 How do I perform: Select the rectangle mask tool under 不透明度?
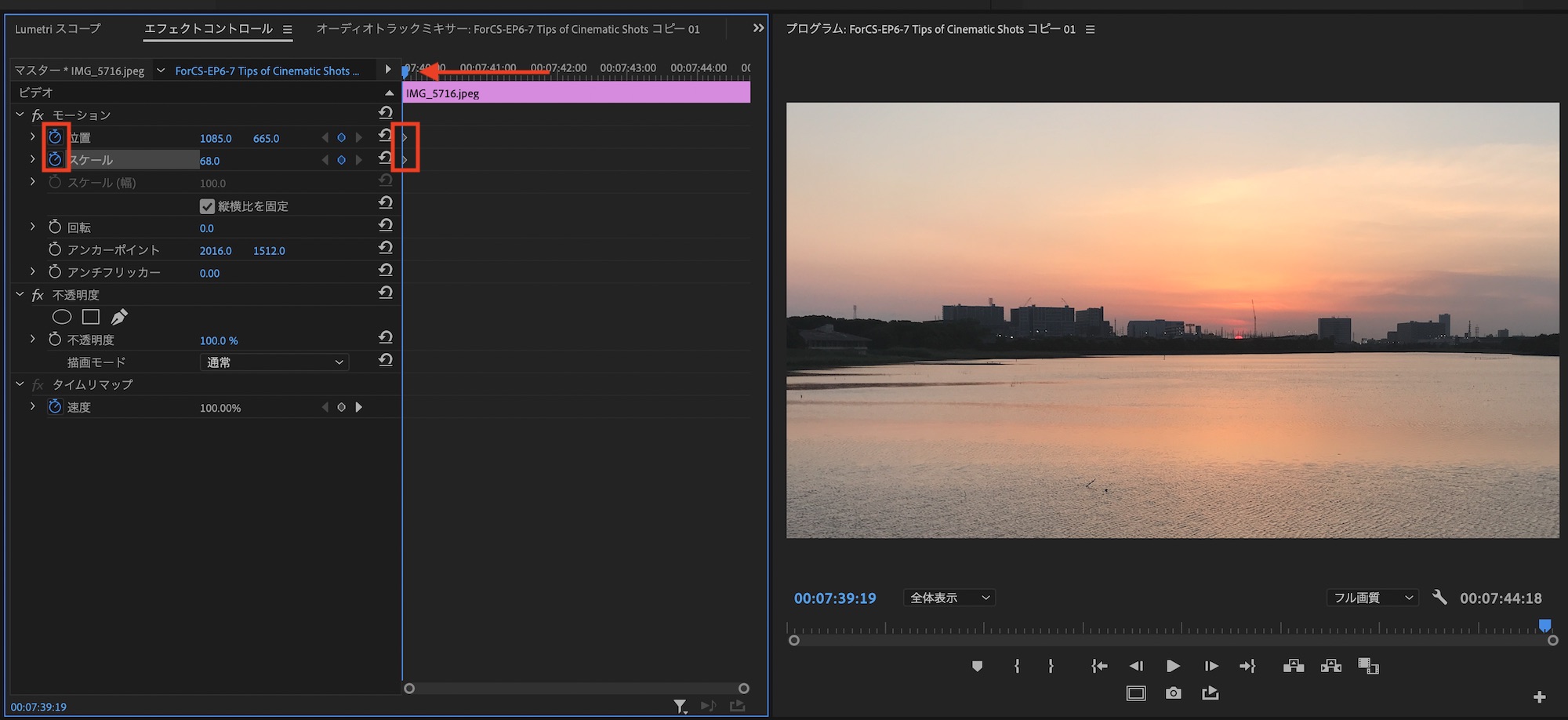click(x=91, y=317)
